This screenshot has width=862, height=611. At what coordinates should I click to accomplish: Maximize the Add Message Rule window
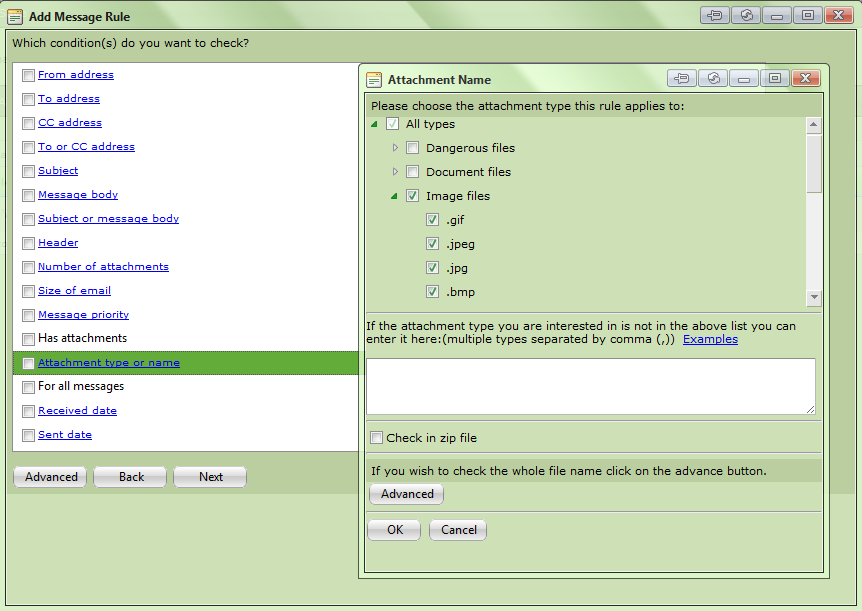pyautogui.click(x=808, y=15)
